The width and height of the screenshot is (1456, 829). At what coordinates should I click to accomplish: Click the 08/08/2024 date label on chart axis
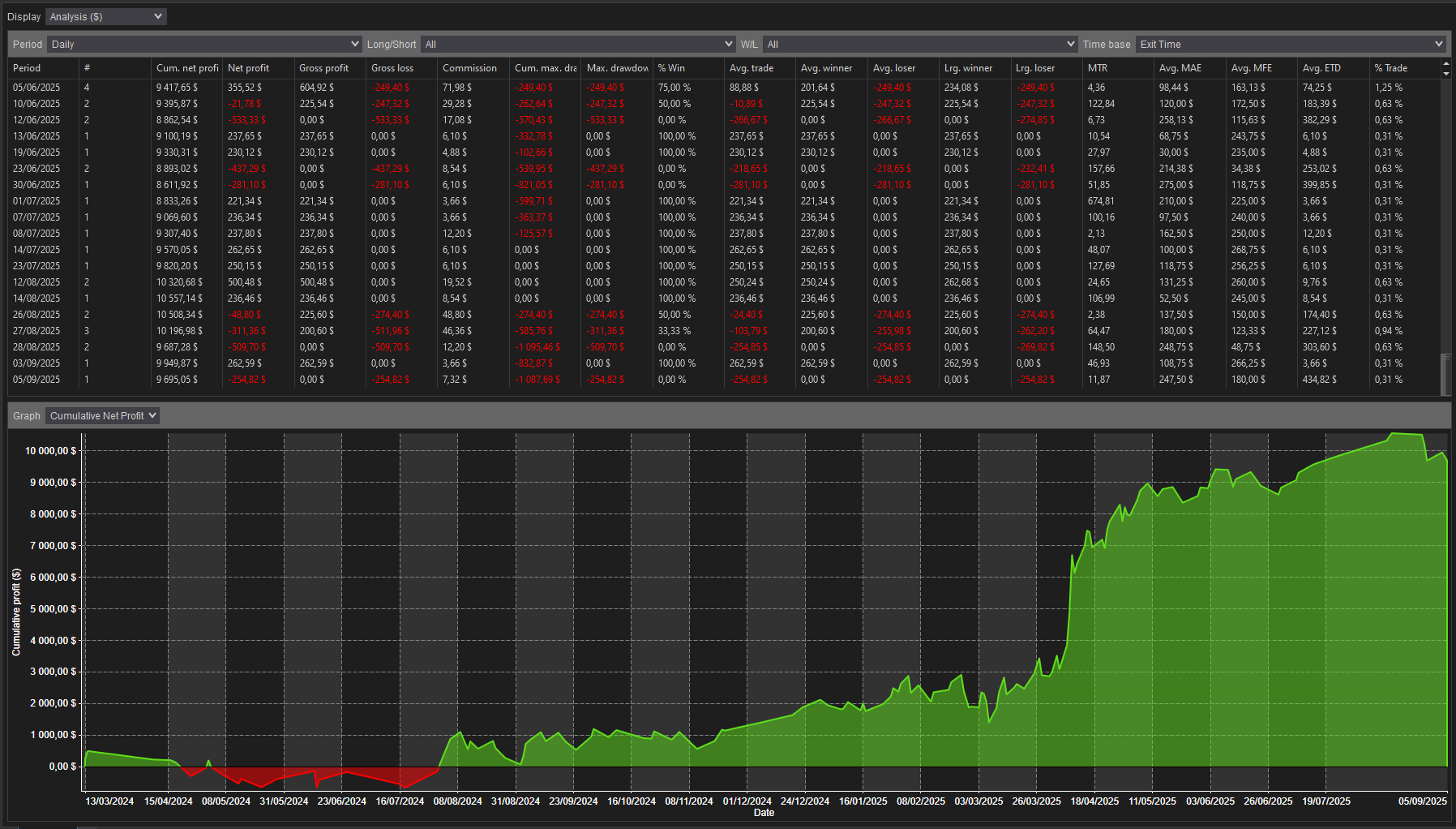coord(457,801)
